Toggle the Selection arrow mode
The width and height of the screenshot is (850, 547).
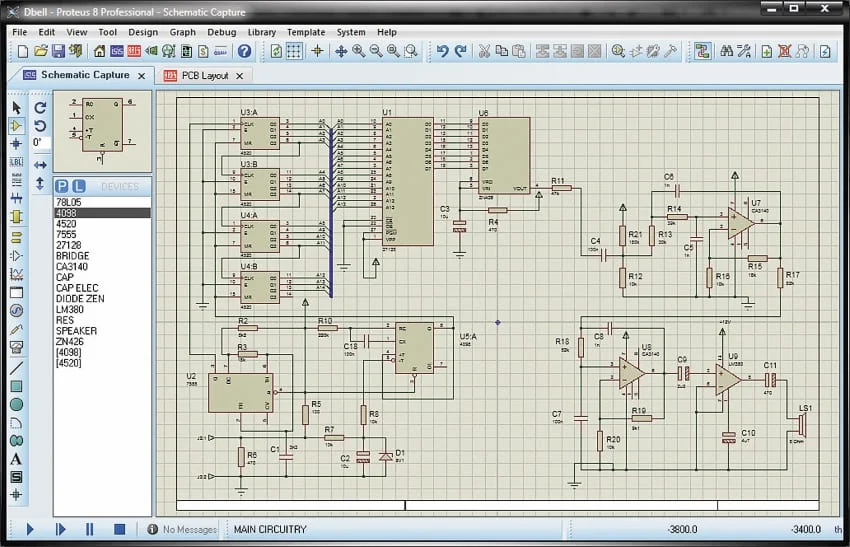pos(16,107)
